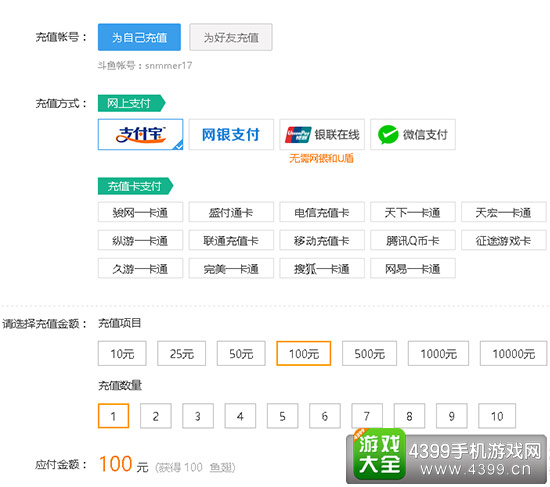Set recharge quantity to 3
This screenshot has width=550, height=487.
click(198, 416)
